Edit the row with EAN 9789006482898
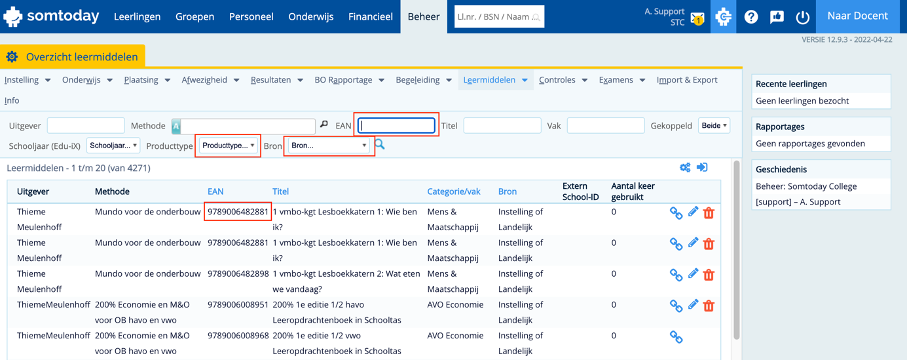 click(693, 274)
